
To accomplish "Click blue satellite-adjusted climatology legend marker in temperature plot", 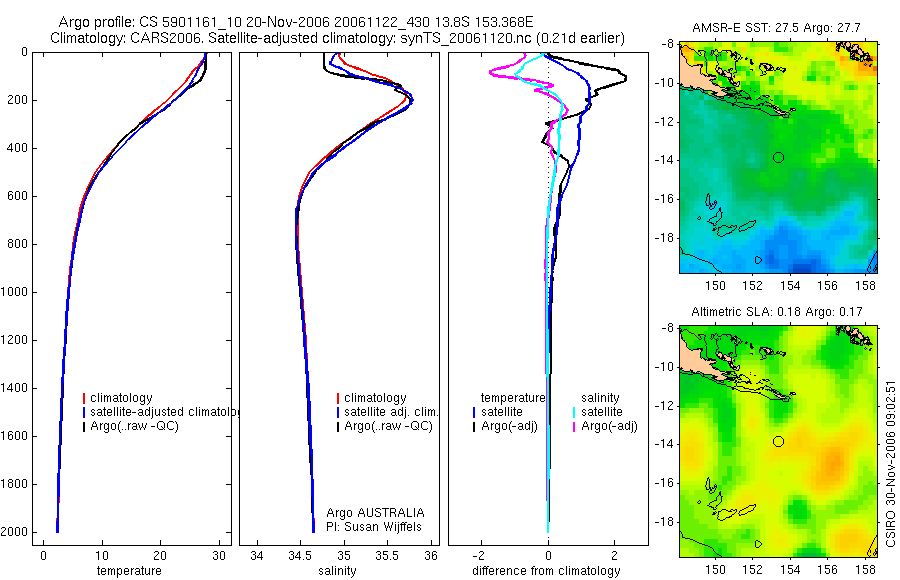I will pos(84,412).
